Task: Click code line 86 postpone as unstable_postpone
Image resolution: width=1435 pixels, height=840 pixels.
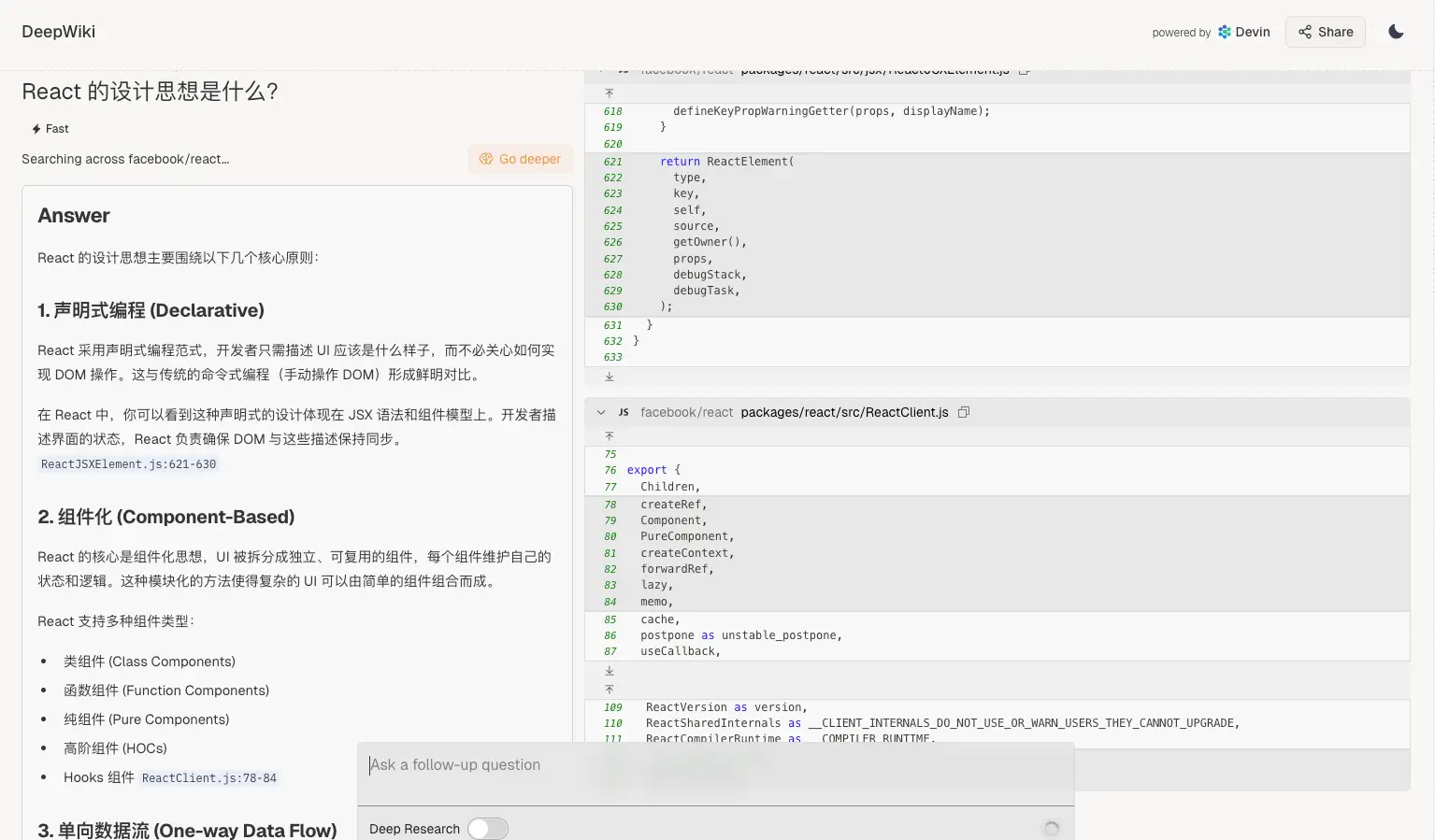Action: tap(740, 635)
